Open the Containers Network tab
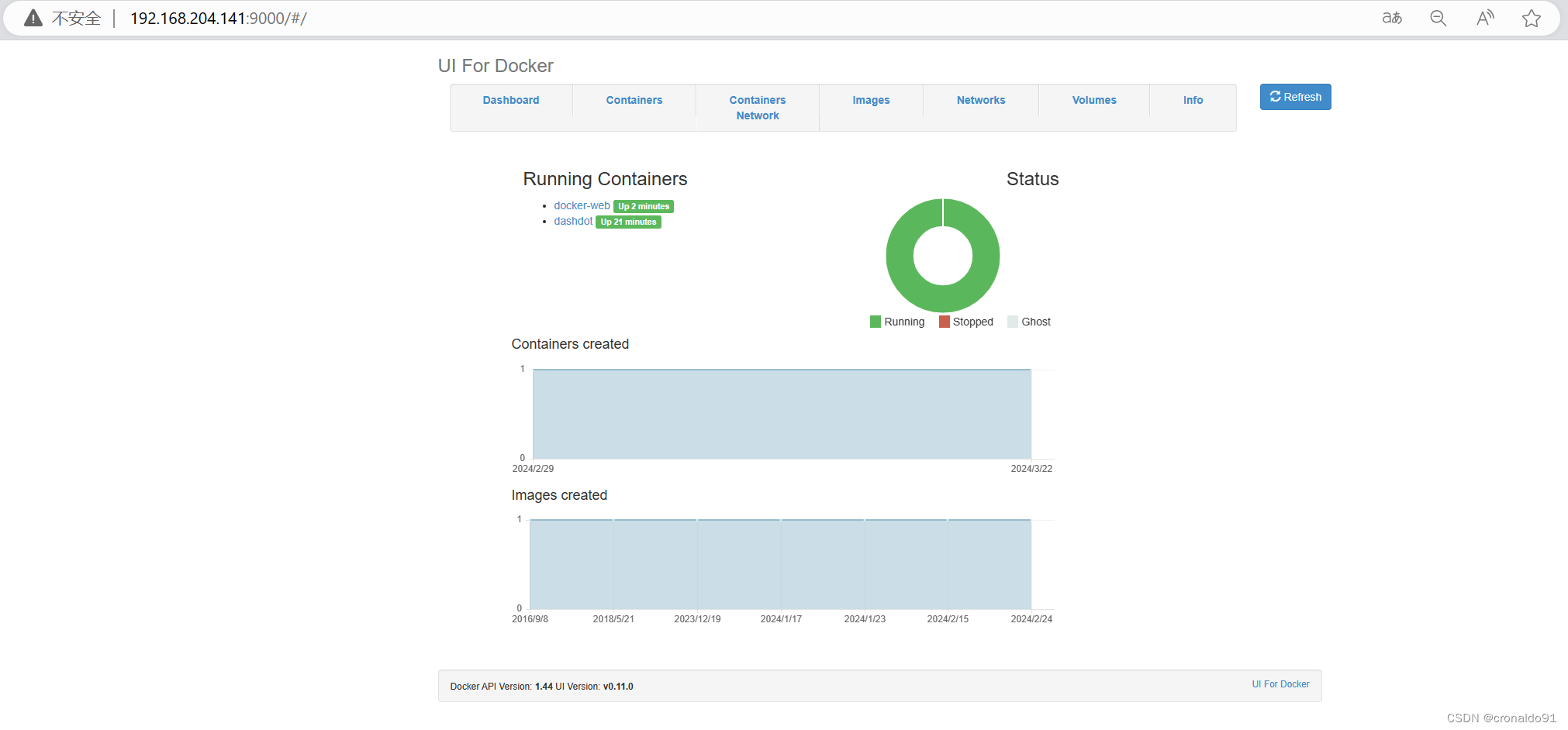 click(x=757, y=108)
